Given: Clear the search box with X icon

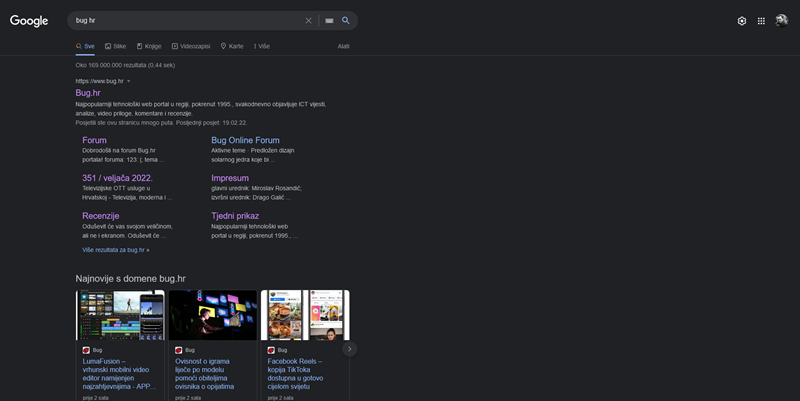Looking at the screenshot, I should 308,20.
